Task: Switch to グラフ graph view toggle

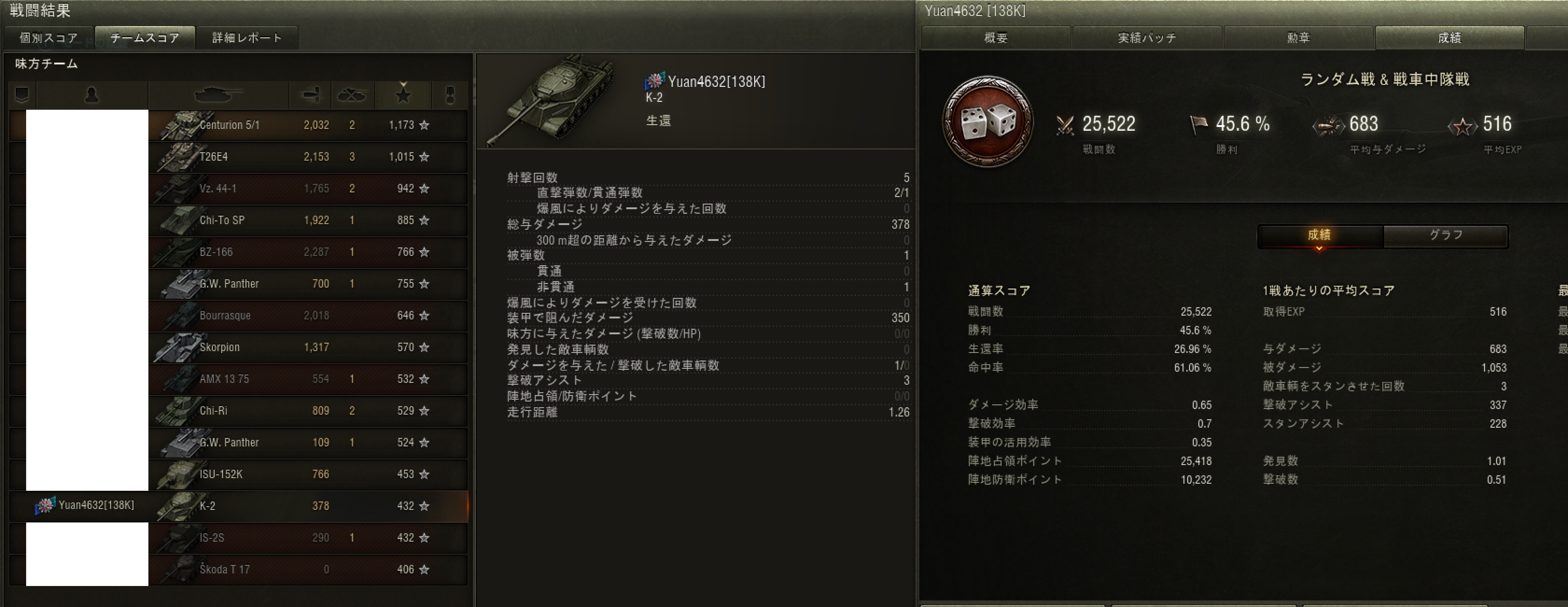Action: click(1446, 236)
